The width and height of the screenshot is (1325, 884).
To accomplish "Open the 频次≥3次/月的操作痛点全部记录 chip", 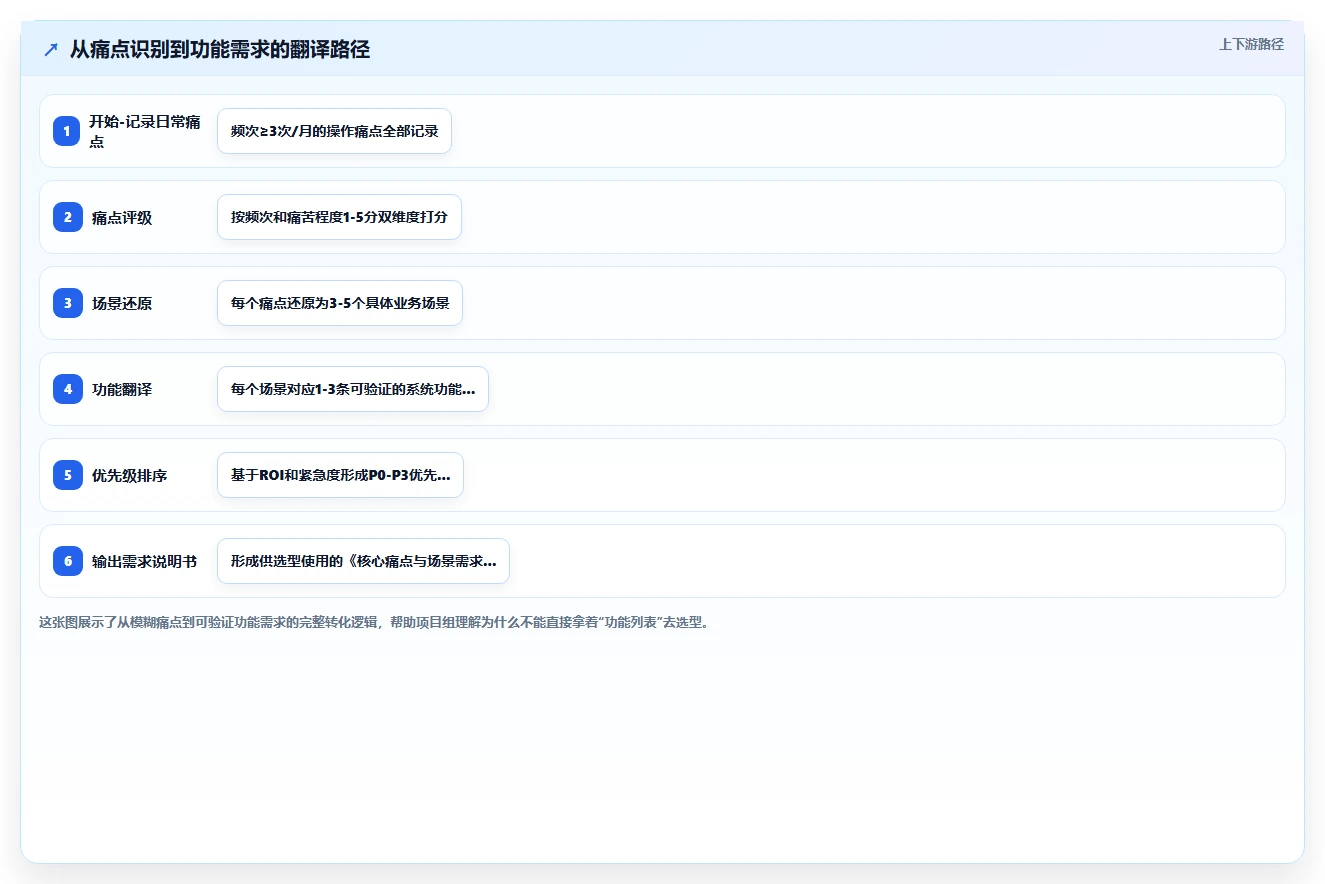I will (334, 131).
